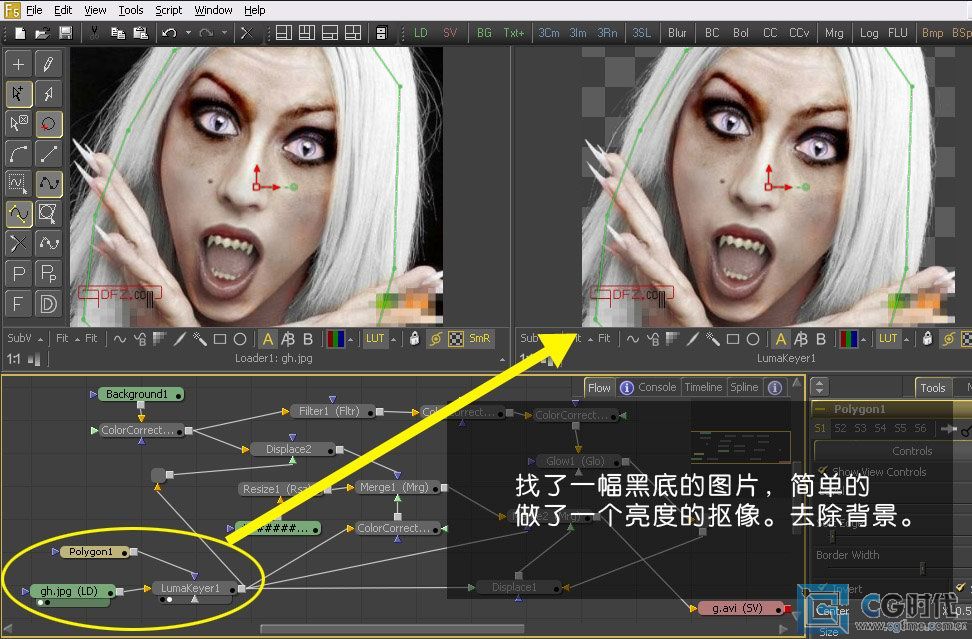
Task: Open the File menu
Action: 34,10
